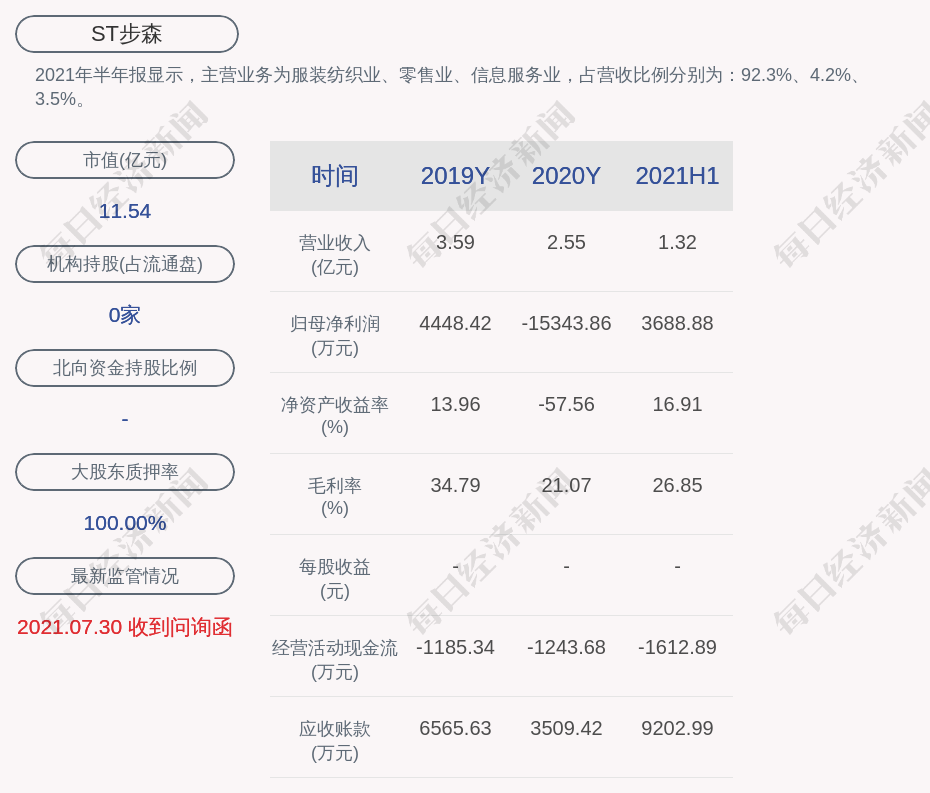Click the 机构持股(占流通盘) pill
Viewport: 930px width, 793px height.
[x=125, y=264]
